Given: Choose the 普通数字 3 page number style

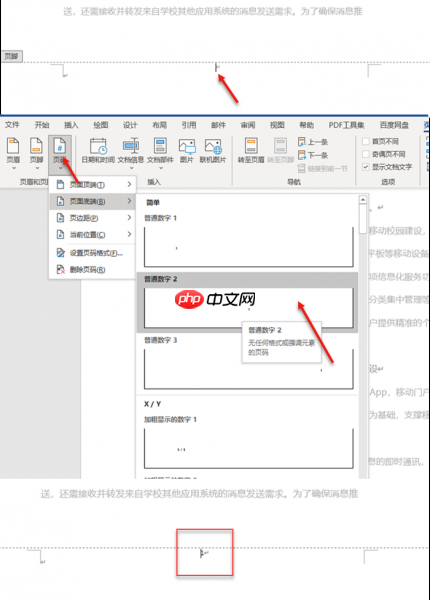Looking at the screenshot, I should tap(248, 364).
